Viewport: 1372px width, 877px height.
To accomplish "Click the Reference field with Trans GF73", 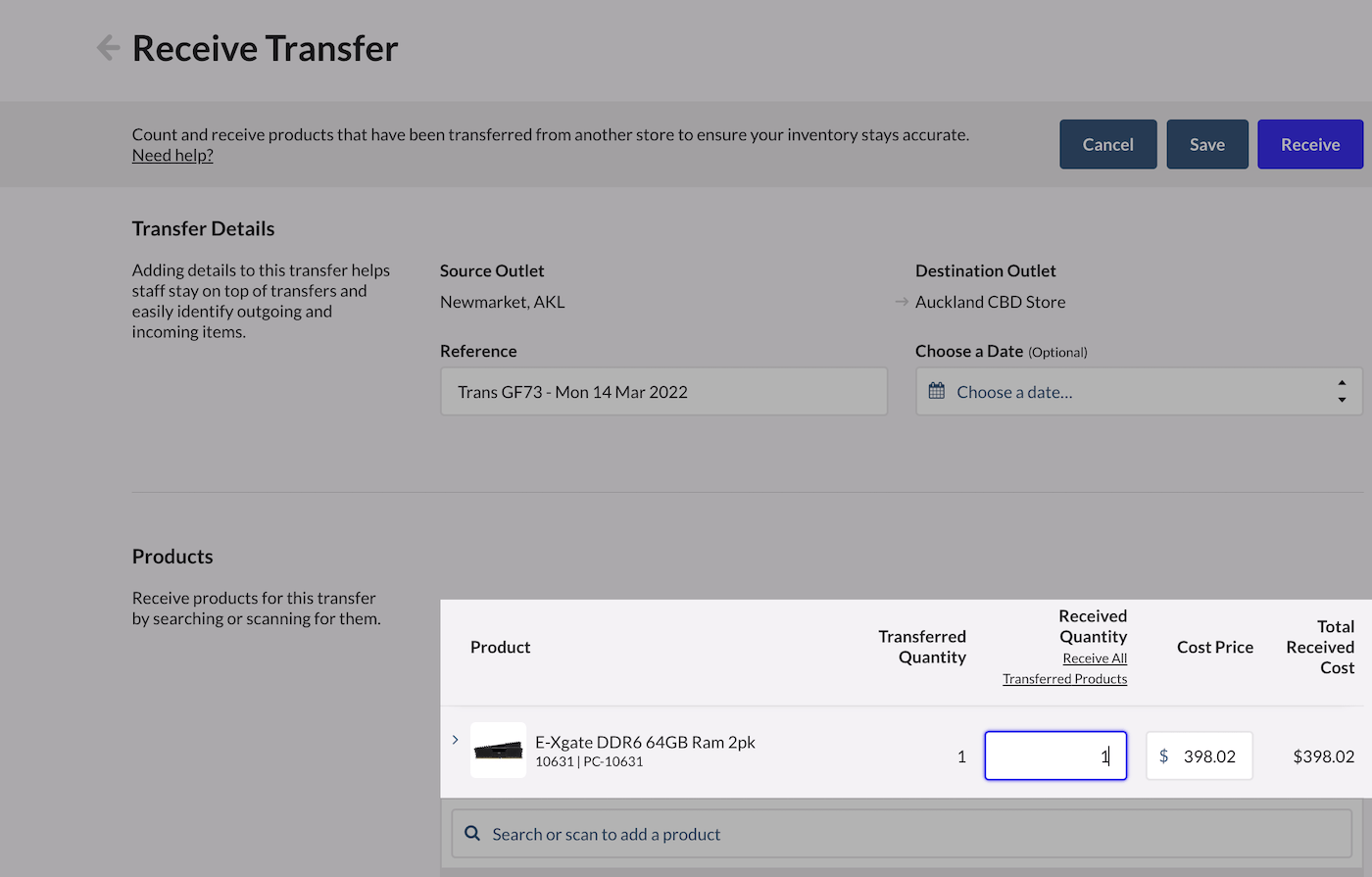I will pos(664,392).
